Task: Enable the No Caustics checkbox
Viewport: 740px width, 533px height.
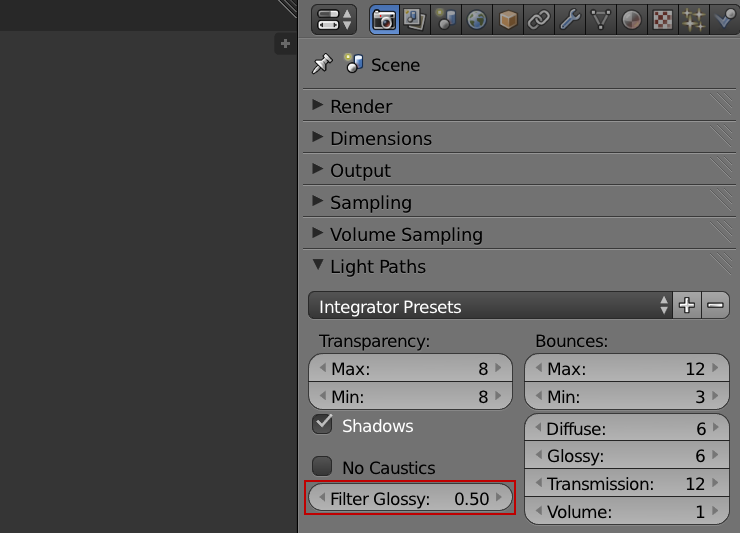Action: 322,466
